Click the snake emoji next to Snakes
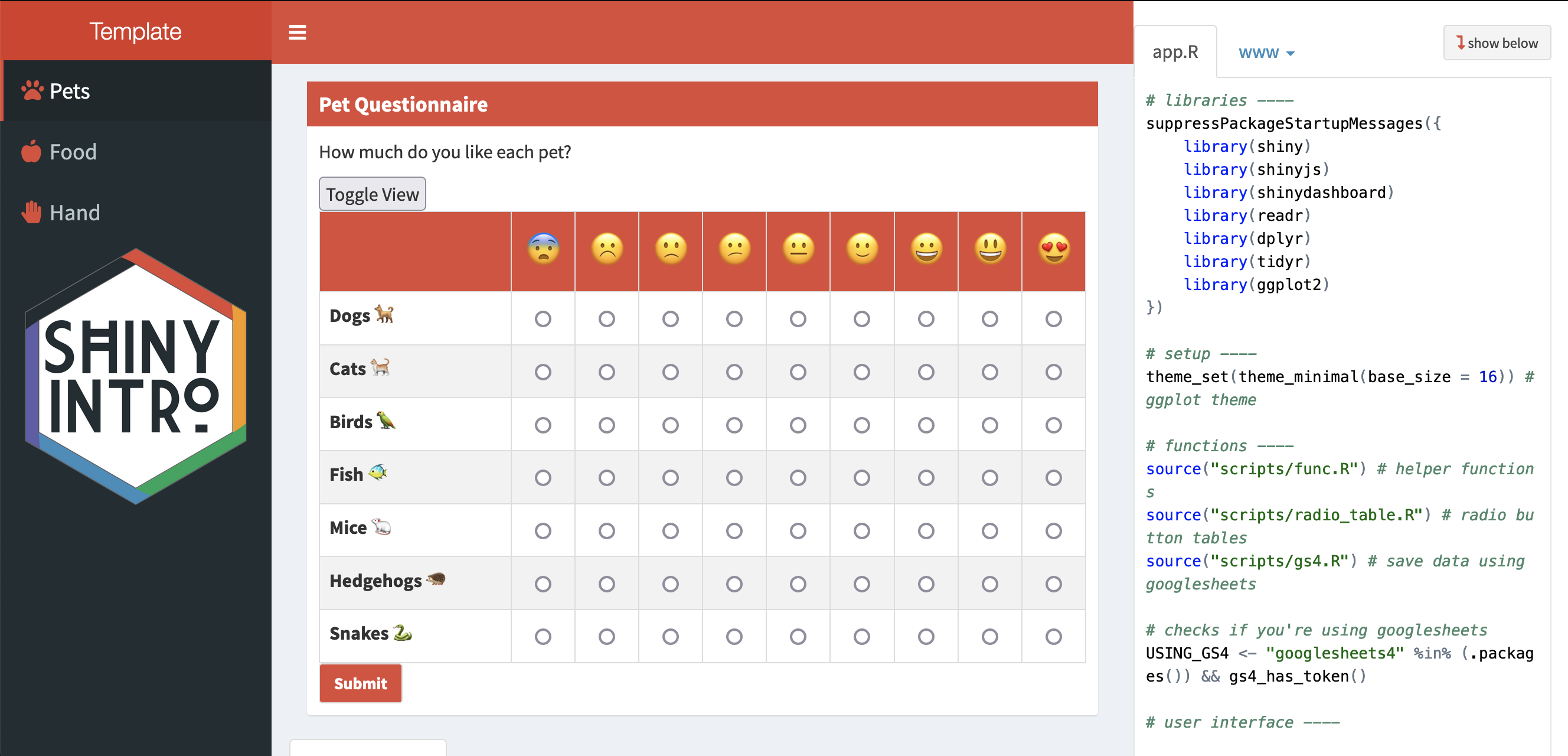Screen dimensions: 1568x756 tap(403, 633)
